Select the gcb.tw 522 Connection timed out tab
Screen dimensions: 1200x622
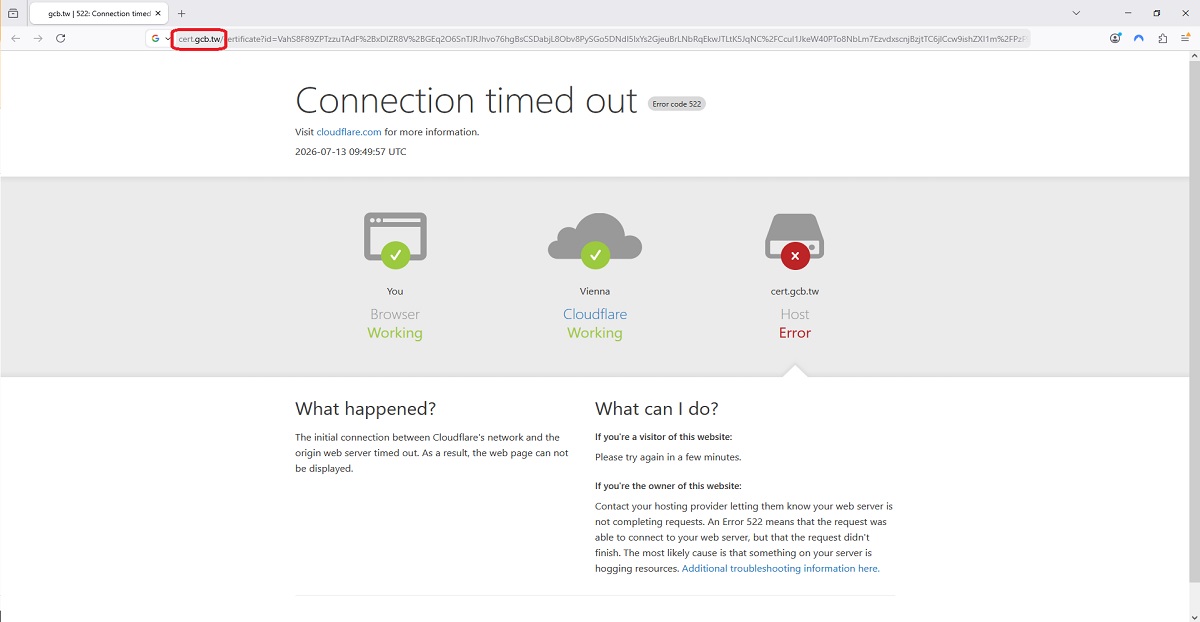point(98,13)
